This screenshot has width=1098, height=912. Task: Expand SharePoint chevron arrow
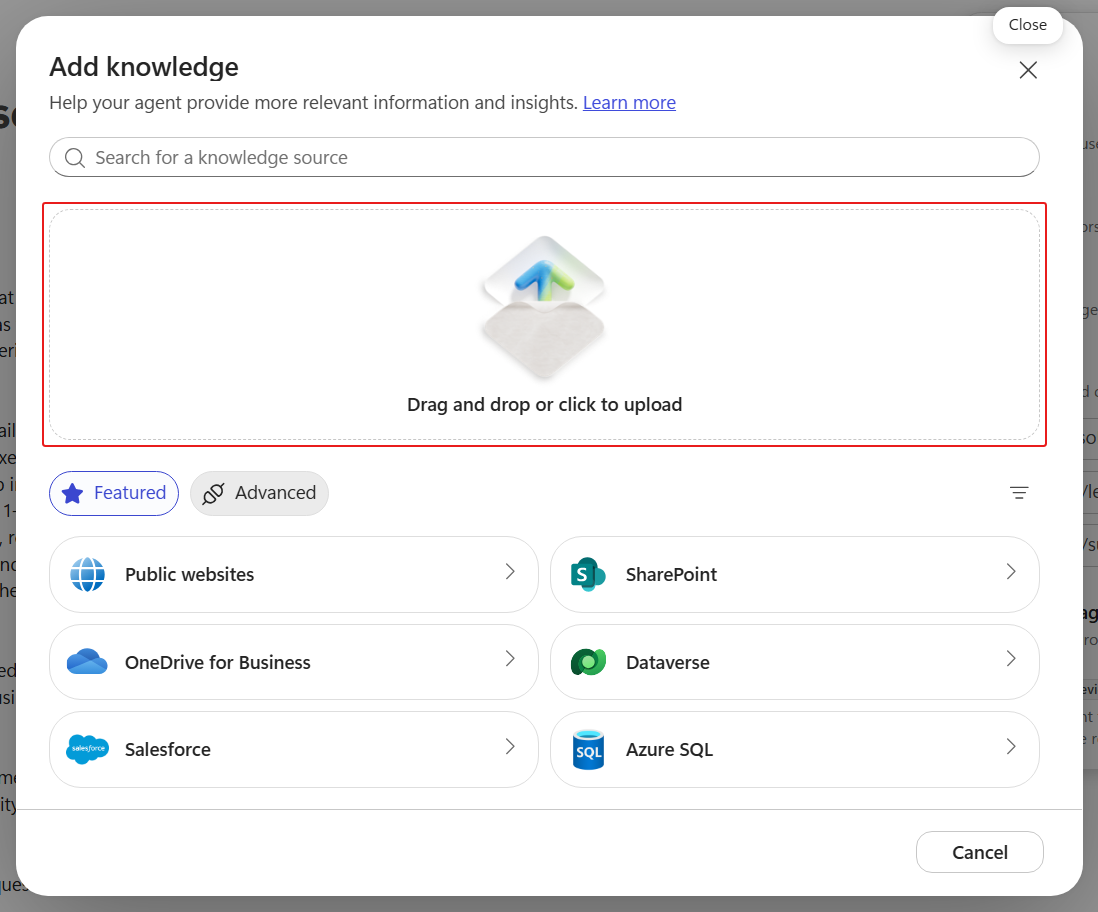coord(1011,572)
